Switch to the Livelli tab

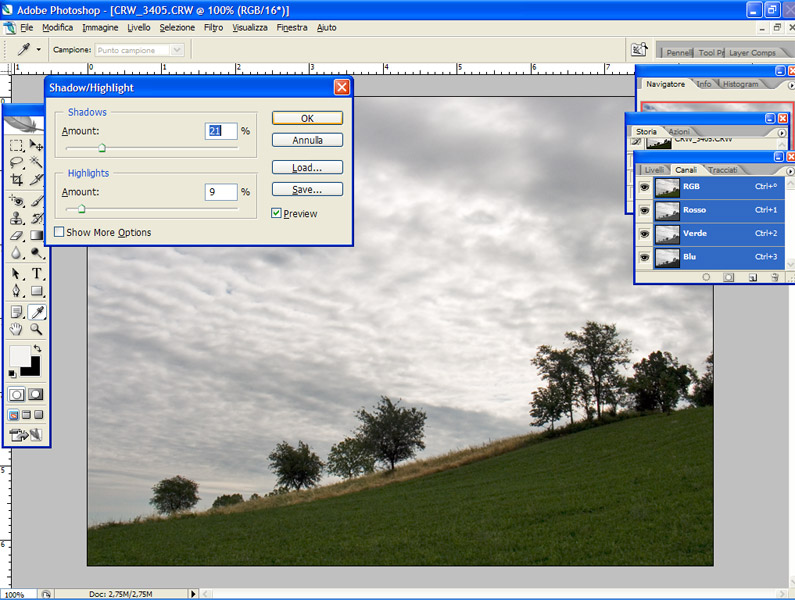[x=653, y=170]
